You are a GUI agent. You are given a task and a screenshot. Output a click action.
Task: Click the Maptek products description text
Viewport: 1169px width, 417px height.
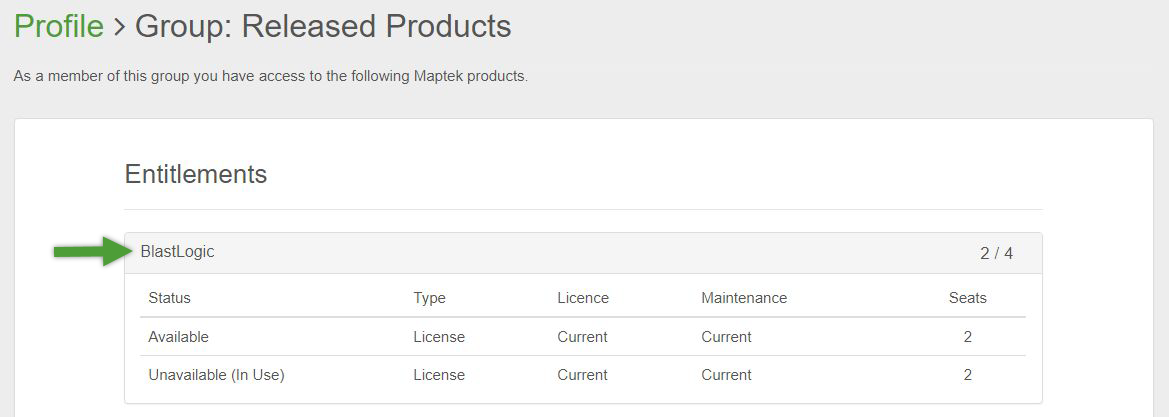point(270,77)
